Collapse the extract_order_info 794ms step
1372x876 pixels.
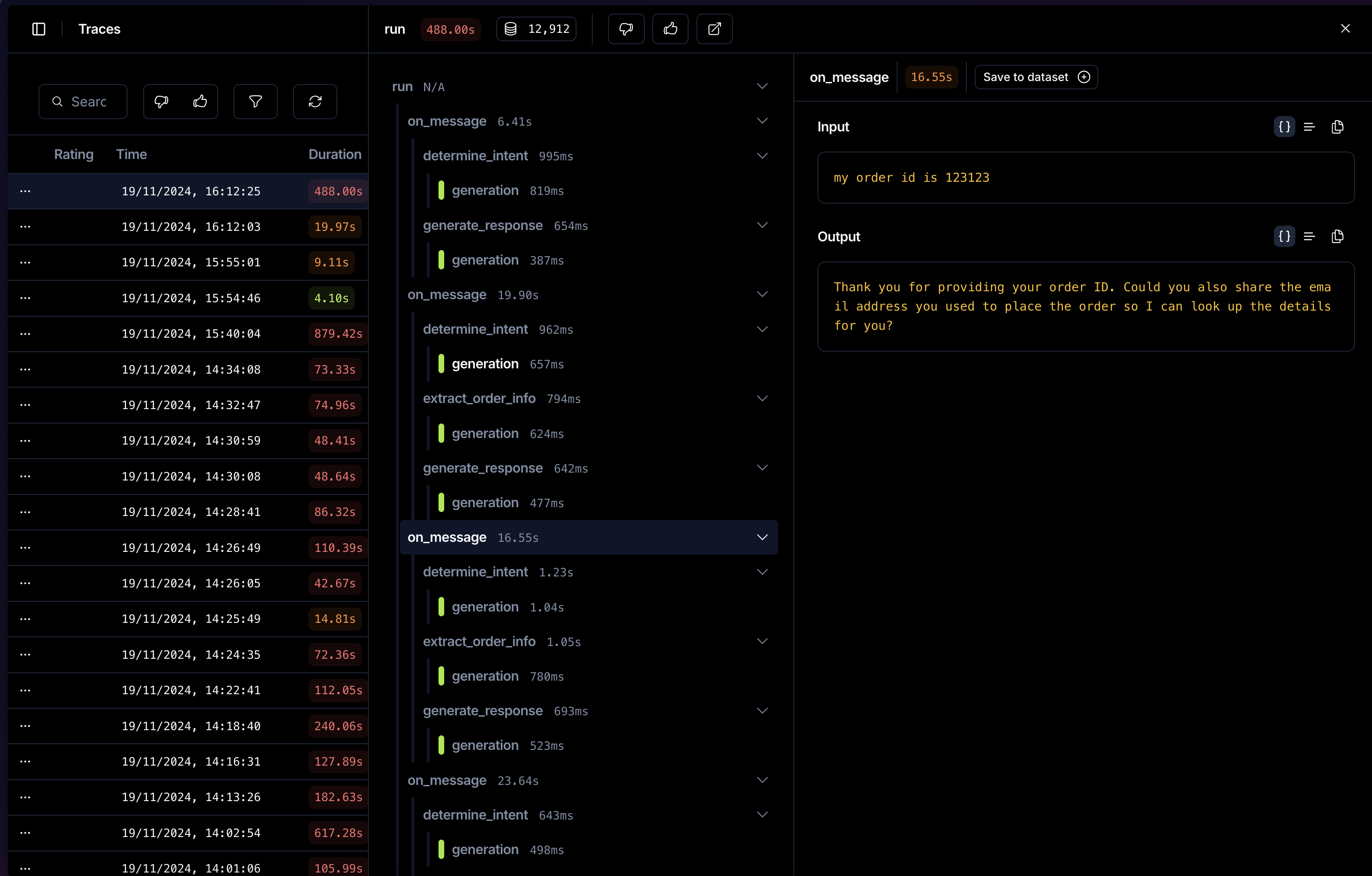click(x=762, y=399)
